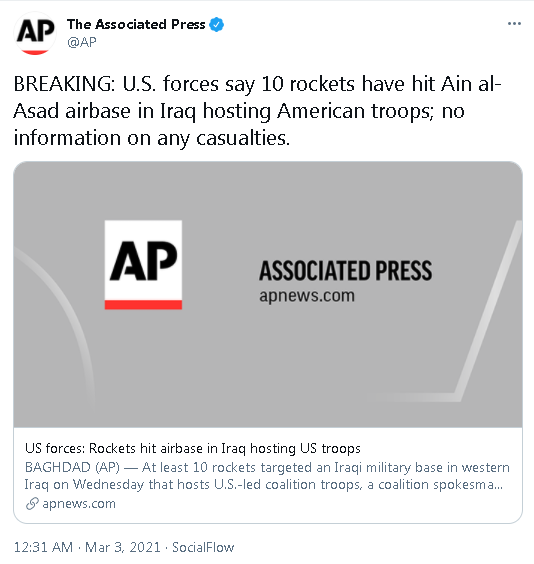This screenshot has height=564, width=534.
Task: Click the chain link icon beside apnews.com
Action: point(32,504)
